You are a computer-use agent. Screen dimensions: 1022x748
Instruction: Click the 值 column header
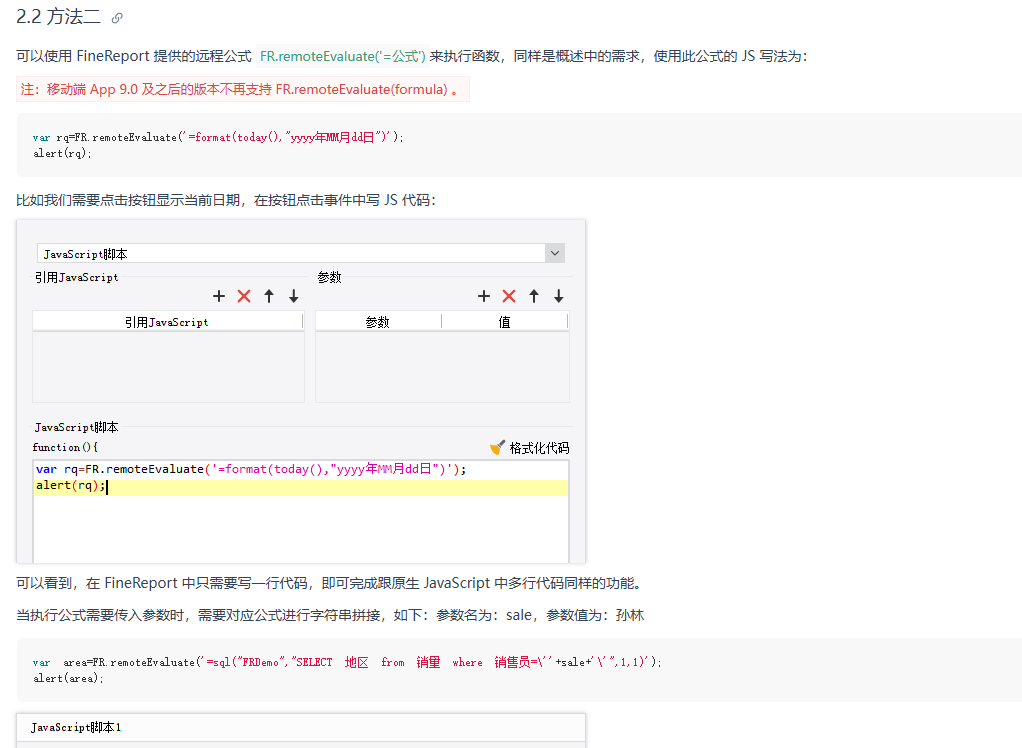click(x=504, y=322)
